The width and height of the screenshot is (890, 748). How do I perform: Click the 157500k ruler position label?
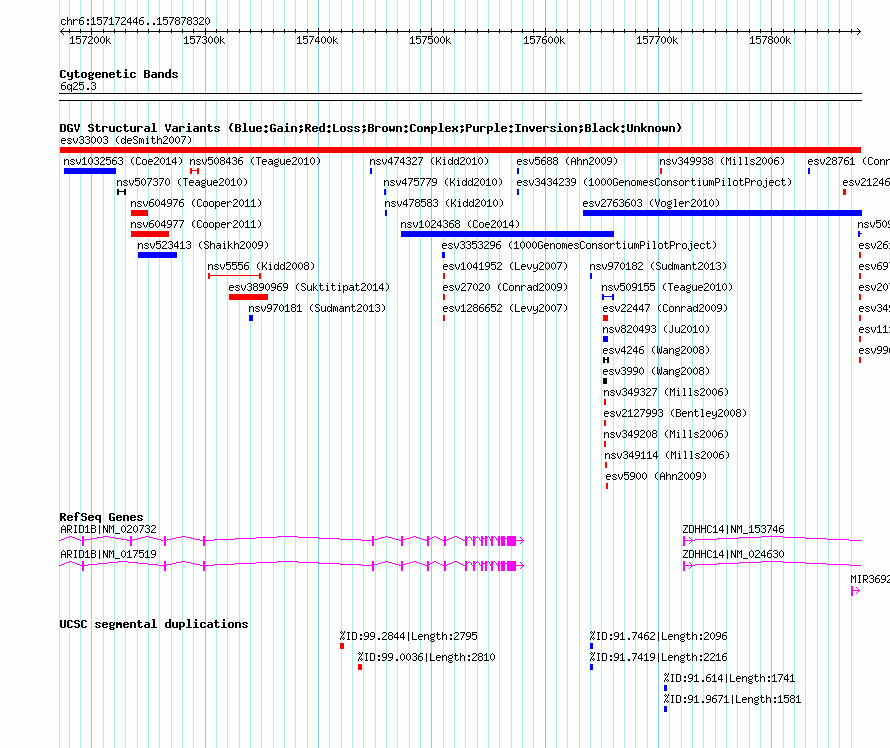[x=430, y=40]
